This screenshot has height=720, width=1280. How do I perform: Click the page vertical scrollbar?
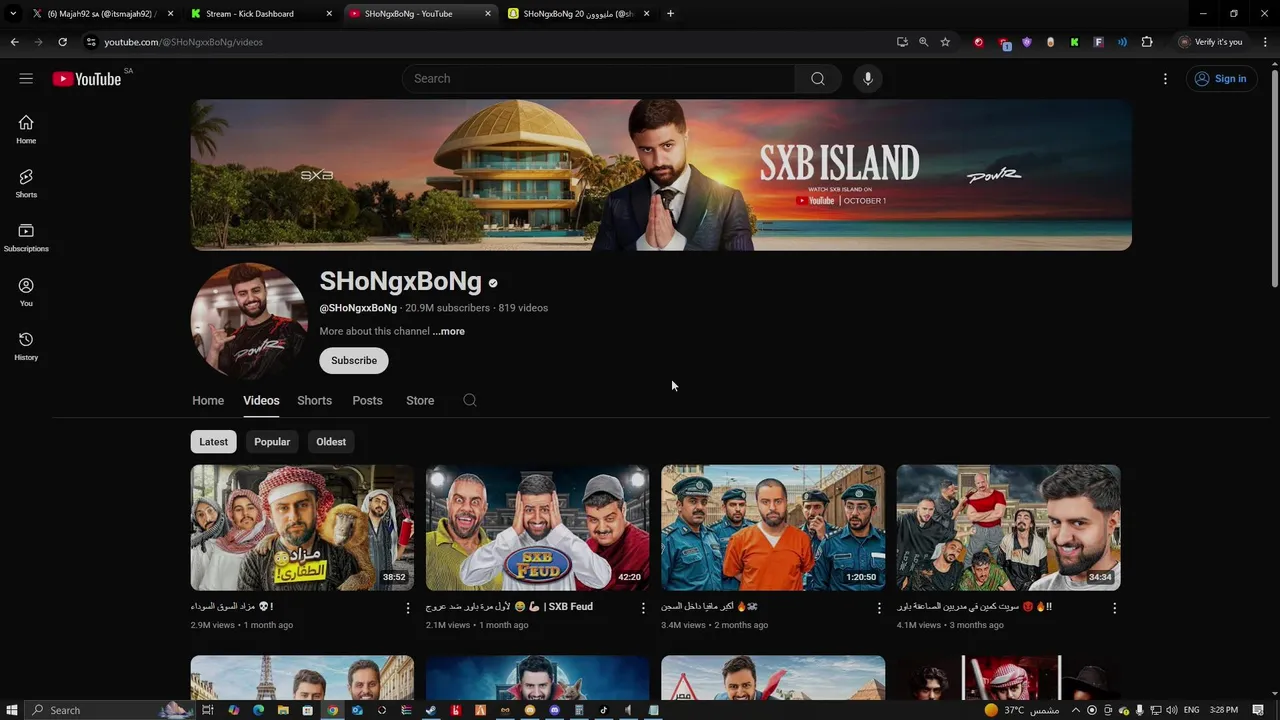tap(1274, 180)
